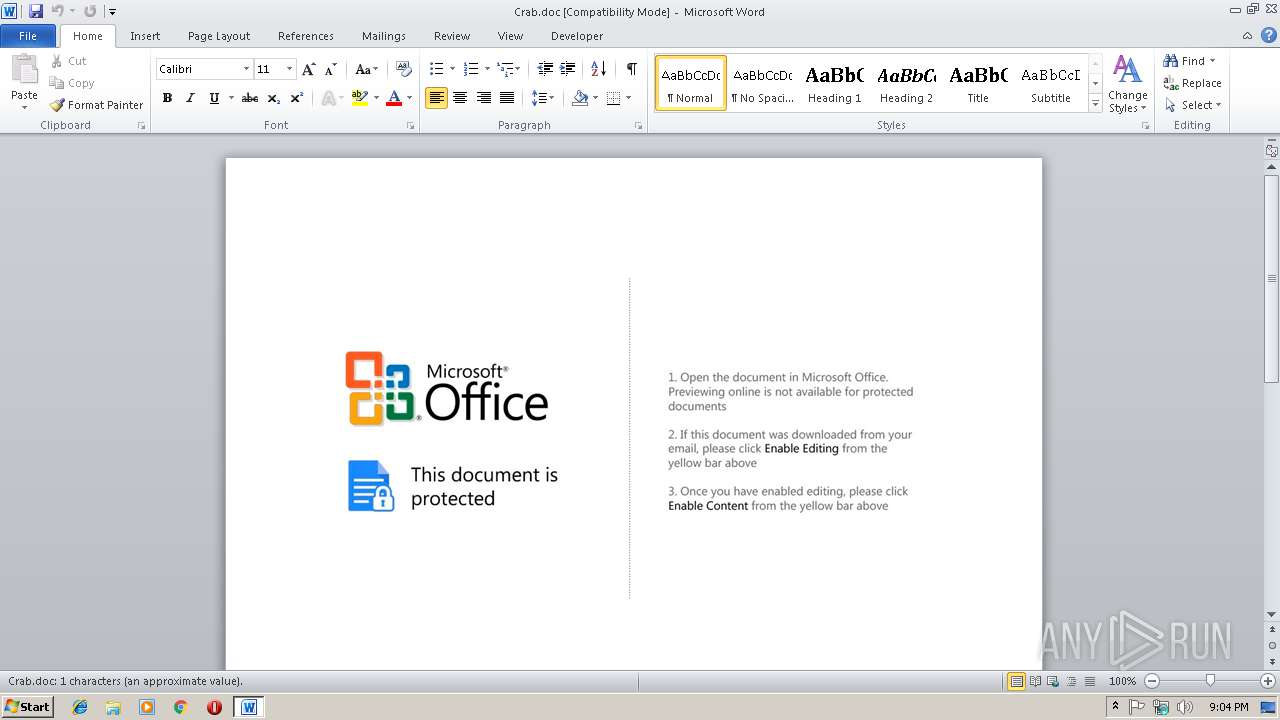Click the Font Color button
The image size is (1280, 720).
[x=394, y=98]
